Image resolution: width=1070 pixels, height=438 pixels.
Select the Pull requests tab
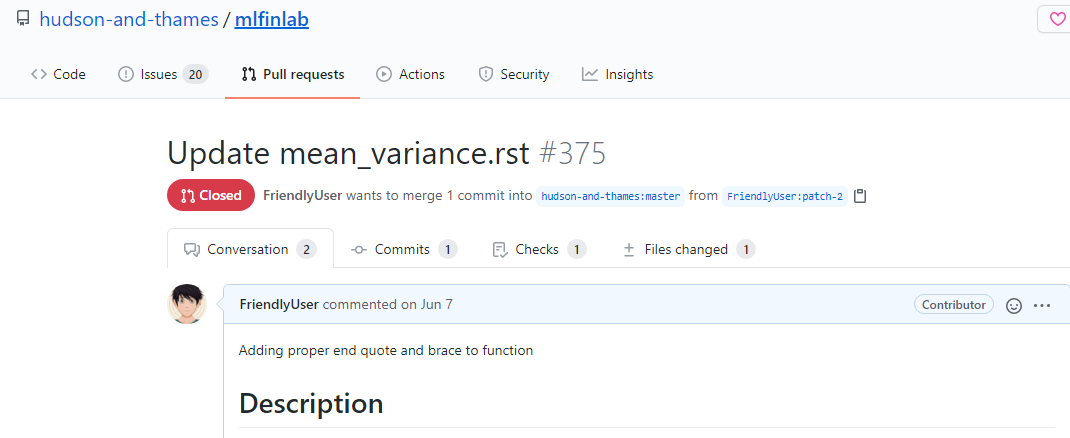[x=292, y=74]
